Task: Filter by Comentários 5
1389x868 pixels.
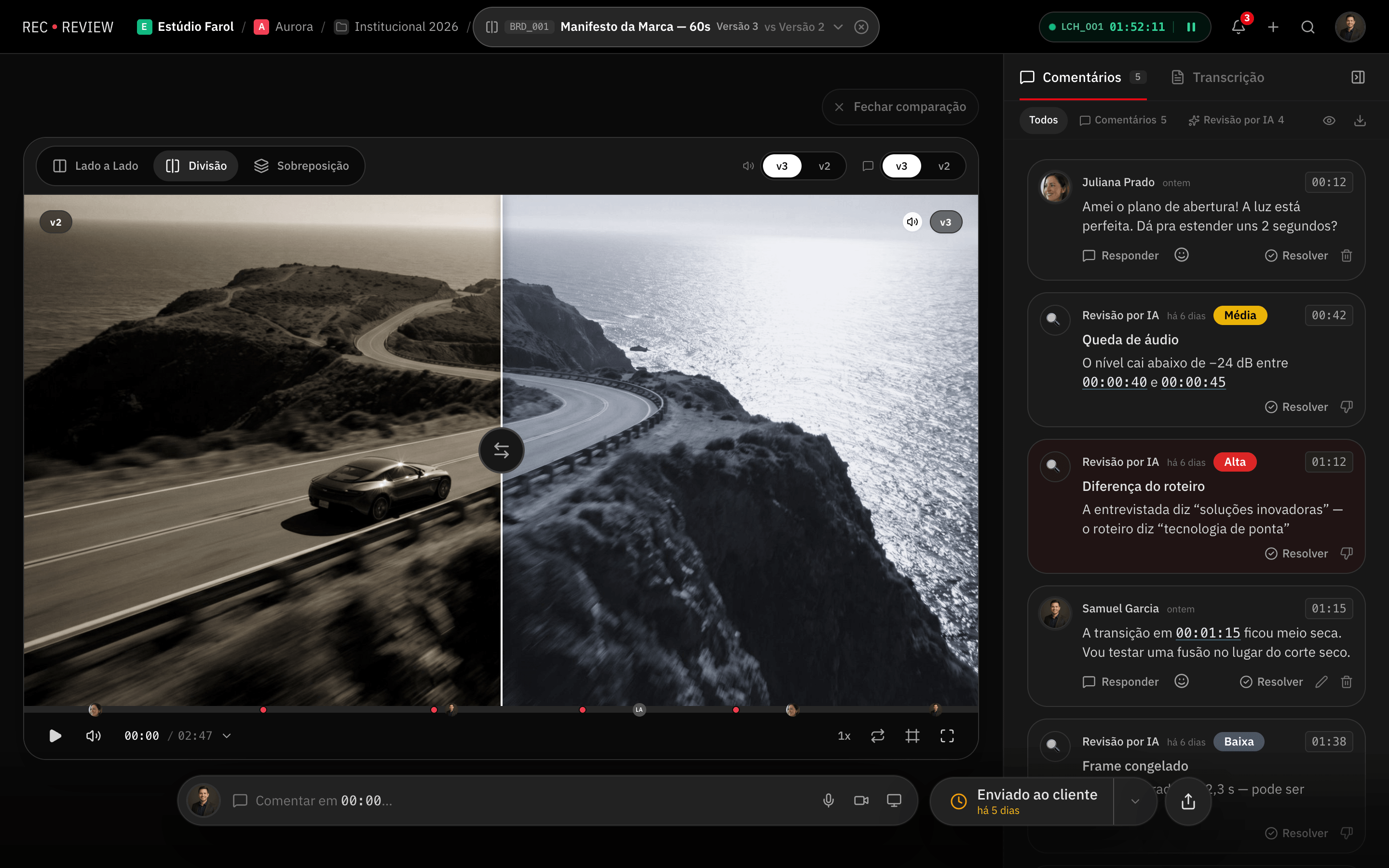Action: pos(1123,120)
